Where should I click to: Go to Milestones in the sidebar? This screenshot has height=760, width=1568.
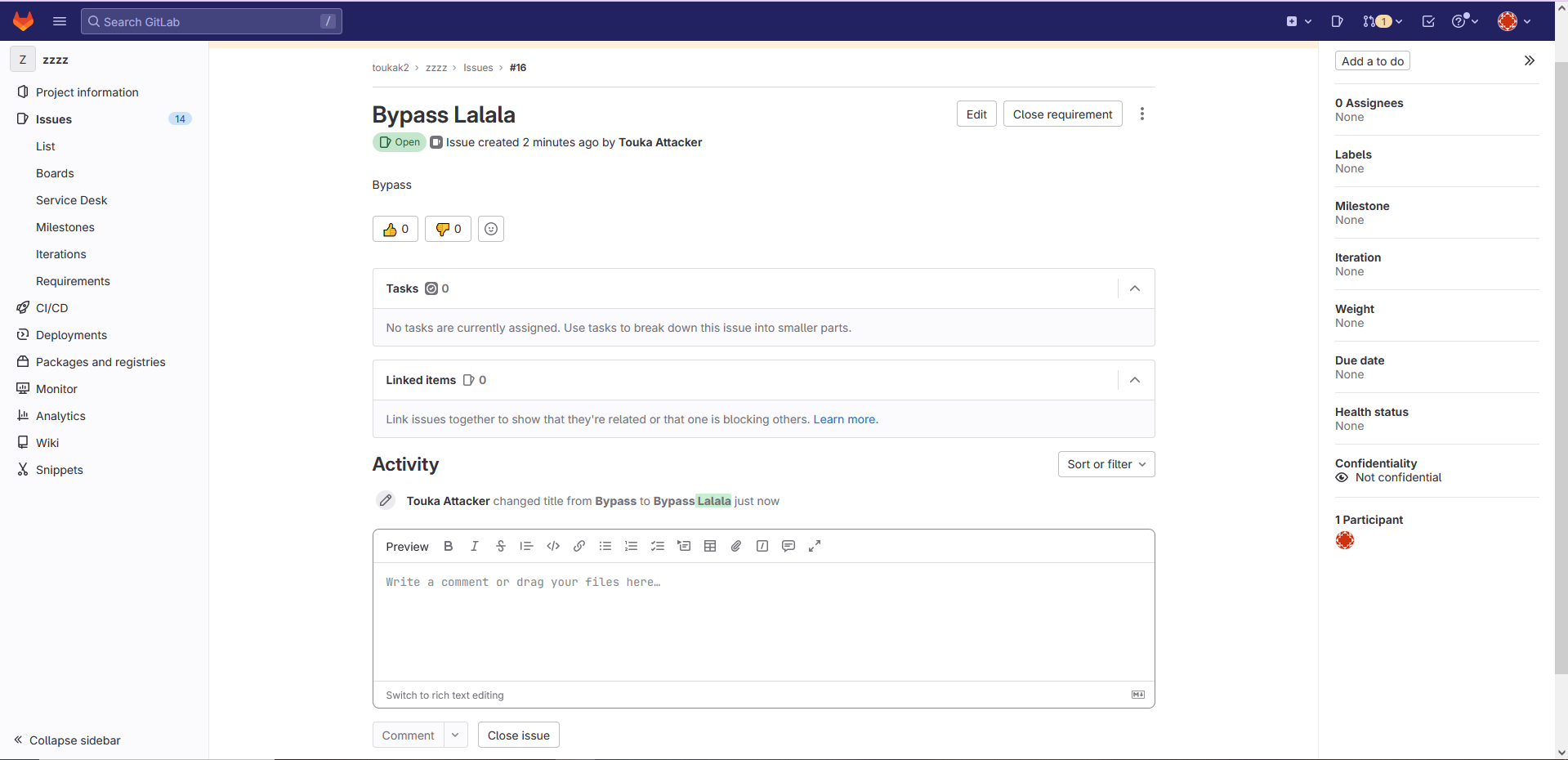click(x=65, y=227)
